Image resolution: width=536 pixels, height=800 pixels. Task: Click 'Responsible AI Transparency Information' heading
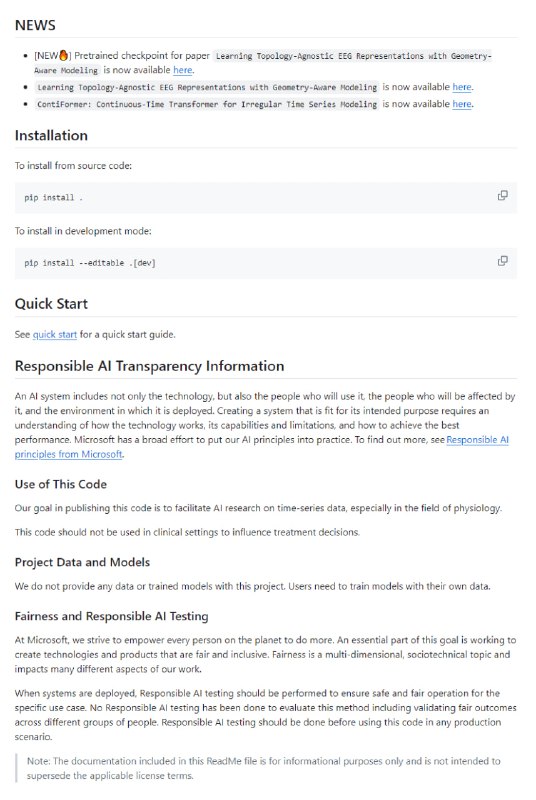(x=149, y=366)
